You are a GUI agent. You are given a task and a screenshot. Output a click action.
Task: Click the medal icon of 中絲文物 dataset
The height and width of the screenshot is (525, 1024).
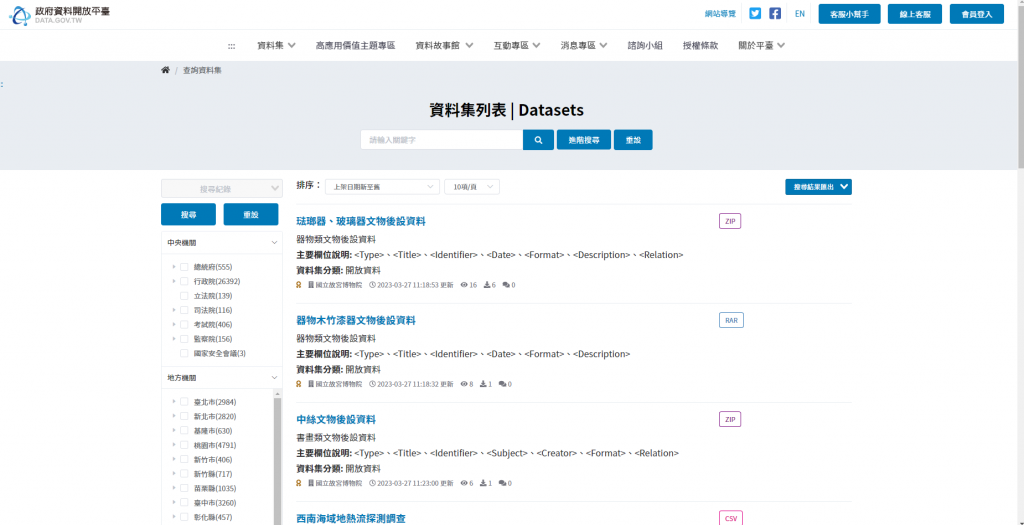(299, 483)
